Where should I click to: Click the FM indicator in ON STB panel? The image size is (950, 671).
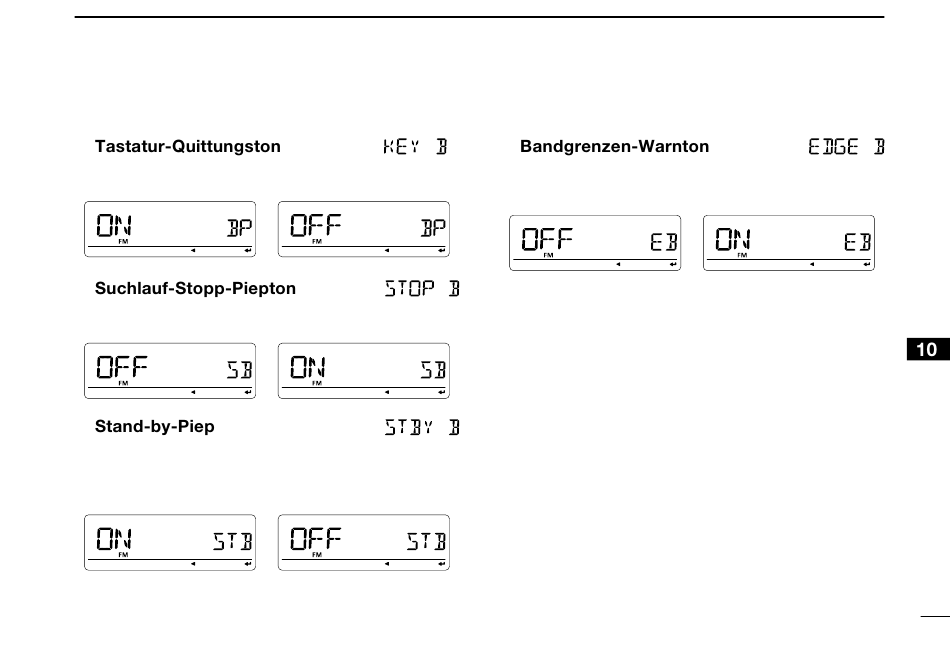pyautogui.click(x=123, y=555)
